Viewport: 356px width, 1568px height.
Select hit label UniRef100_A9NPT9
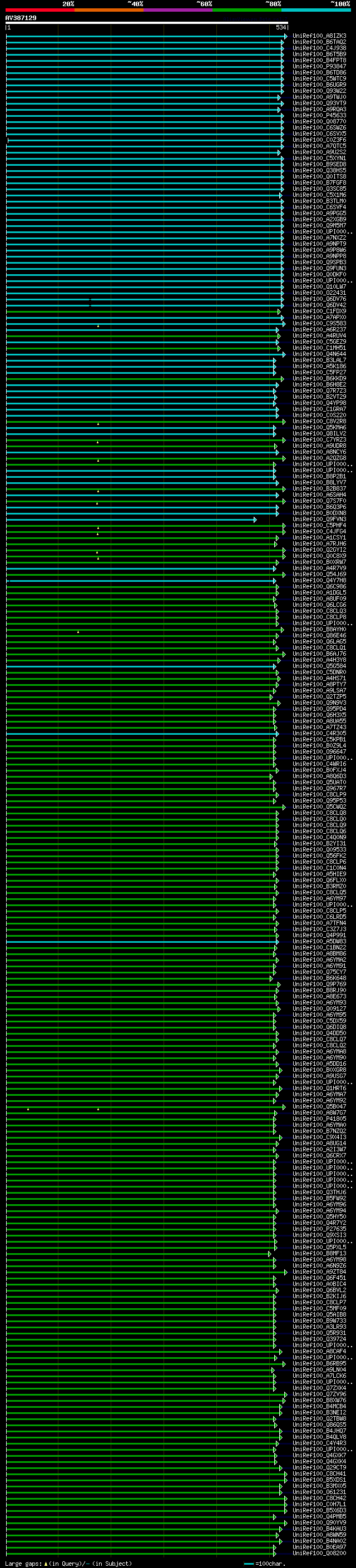pos(319,244)
